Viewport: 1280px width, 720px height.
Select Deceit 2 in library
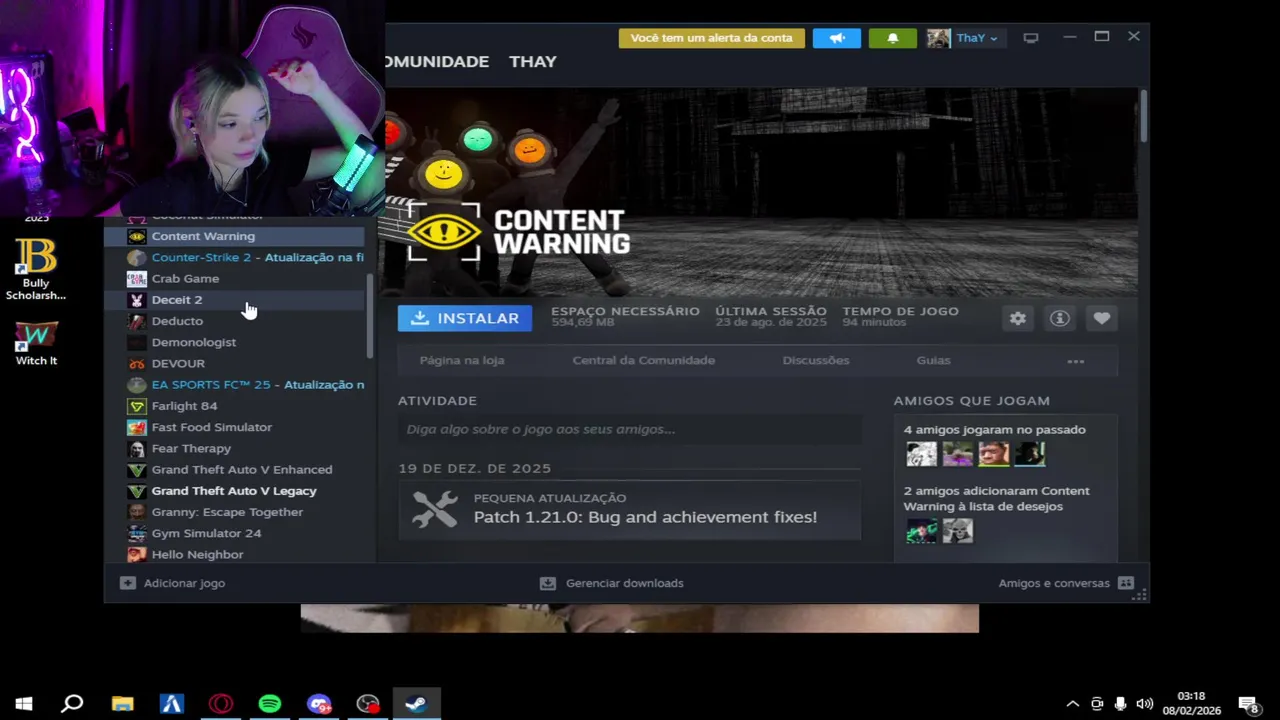235,300
